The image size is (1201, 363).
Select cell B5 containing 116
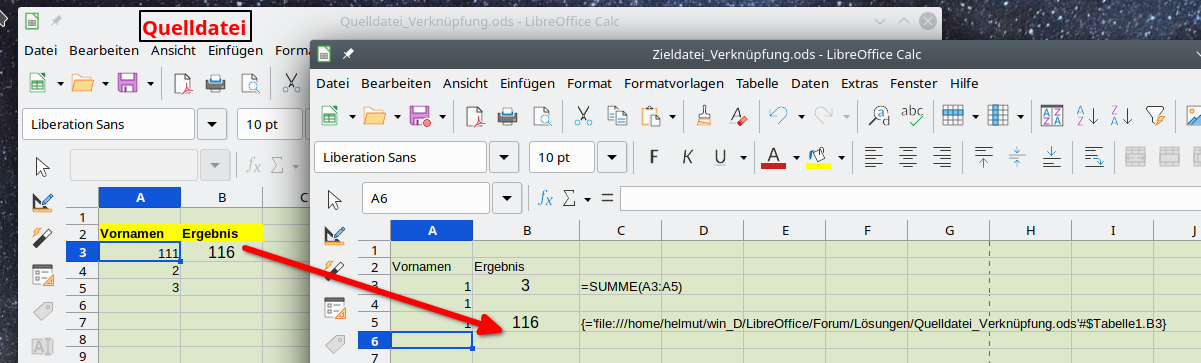[x=525, y=322]
